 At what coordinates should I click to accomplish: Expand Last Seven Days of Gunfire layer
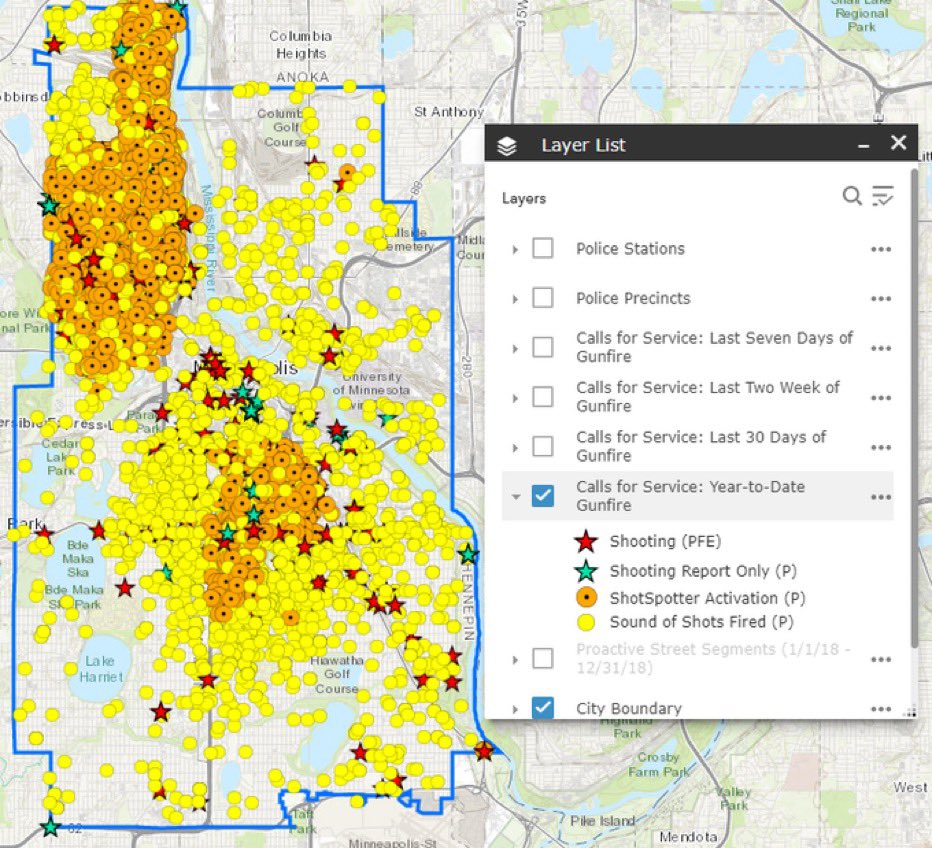click(x=515, y=348)
